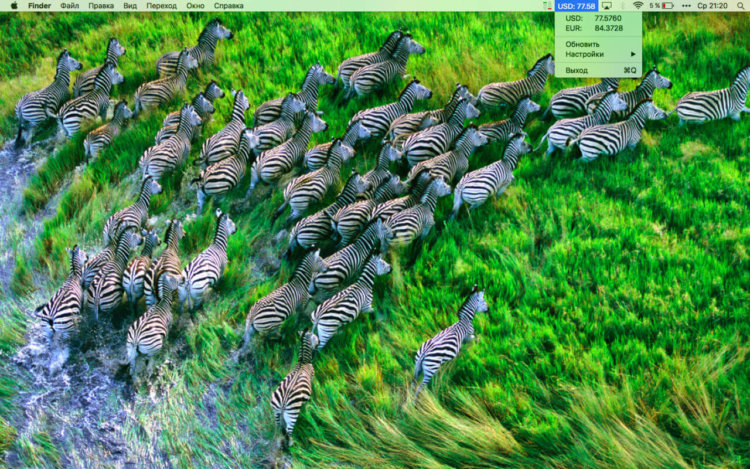
Task: Open the Справка help menu
Action: tap(228, 5)
